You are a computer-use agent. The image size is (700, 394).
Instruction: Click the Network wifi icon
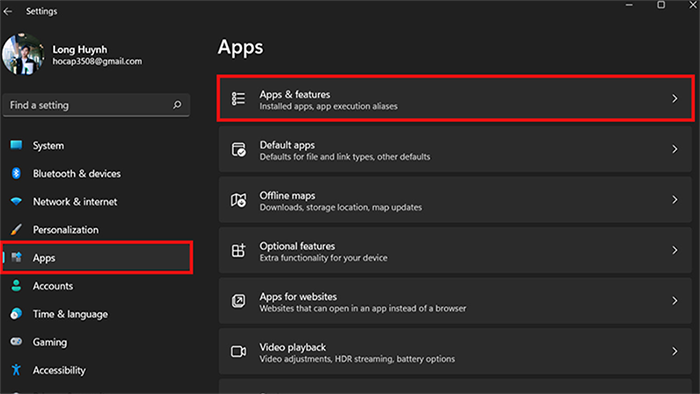pos(17,201)
